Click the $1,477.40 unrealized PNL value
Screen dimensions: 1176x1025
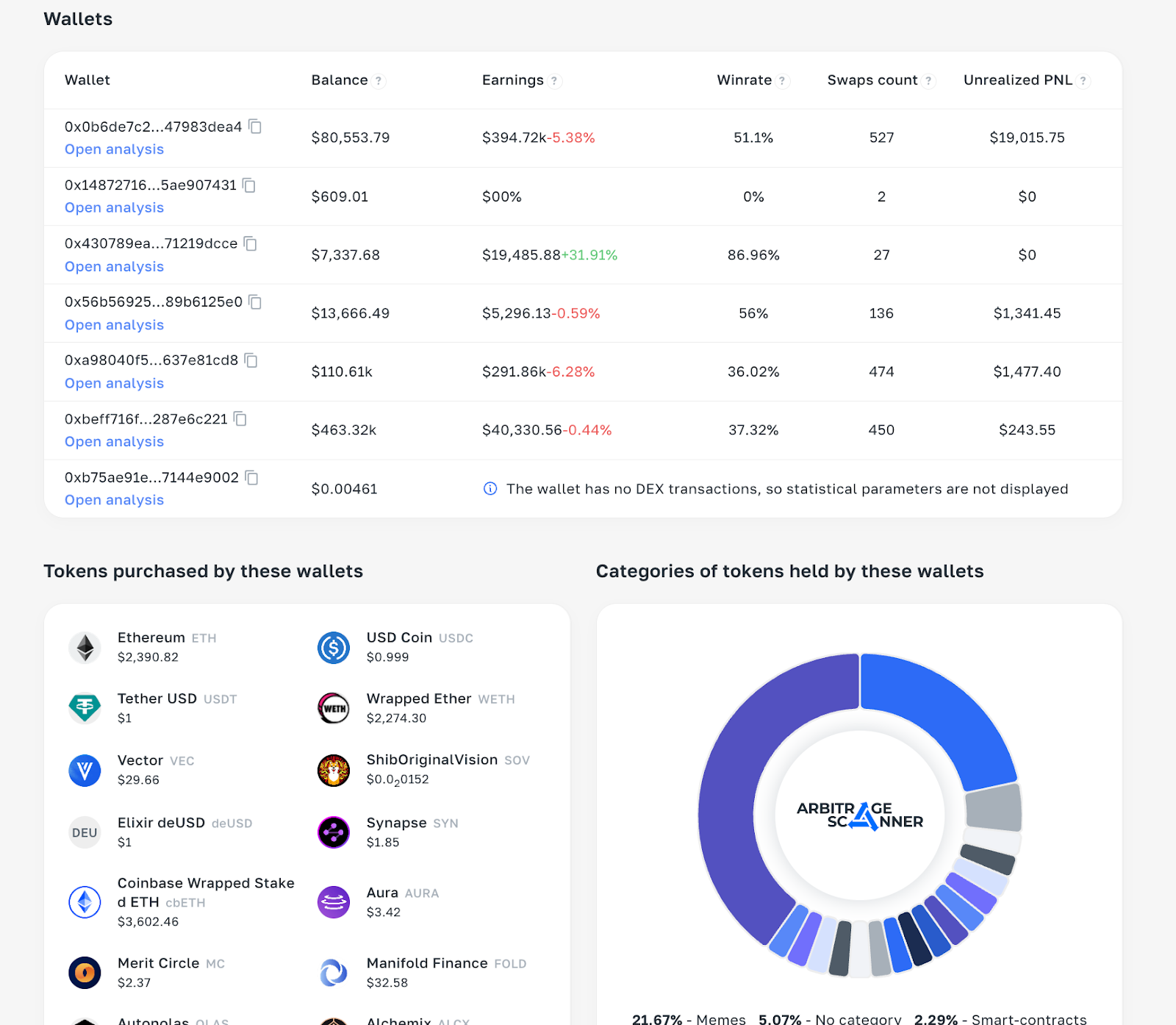[1027, 372]
